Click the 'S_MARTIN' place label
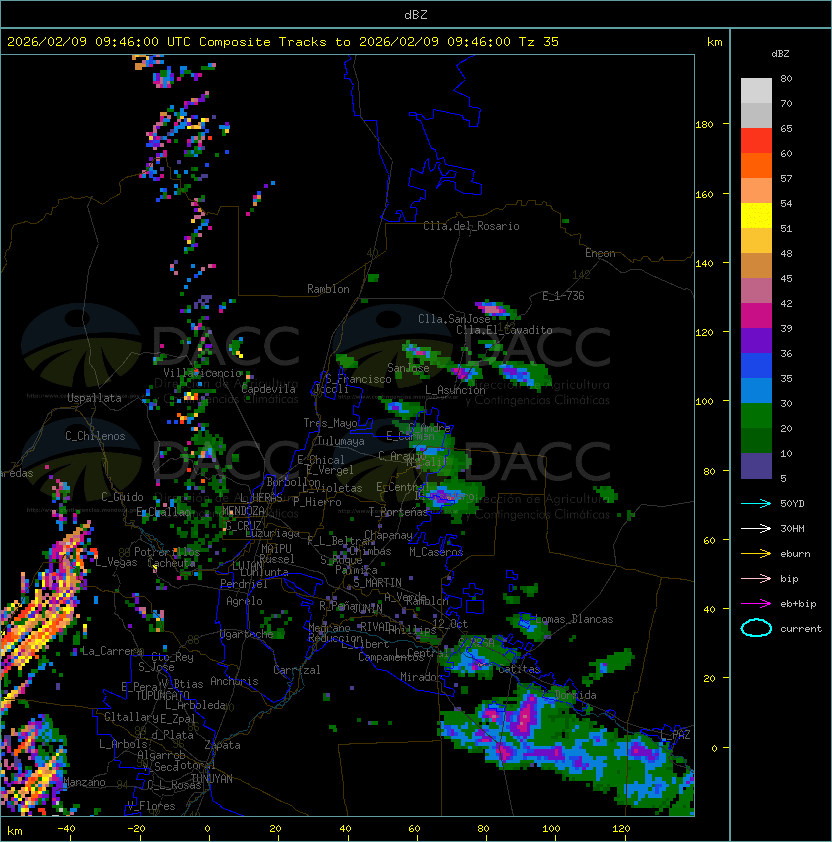The width and height of the screenshot is (832, 842). [x=377, y=583]
